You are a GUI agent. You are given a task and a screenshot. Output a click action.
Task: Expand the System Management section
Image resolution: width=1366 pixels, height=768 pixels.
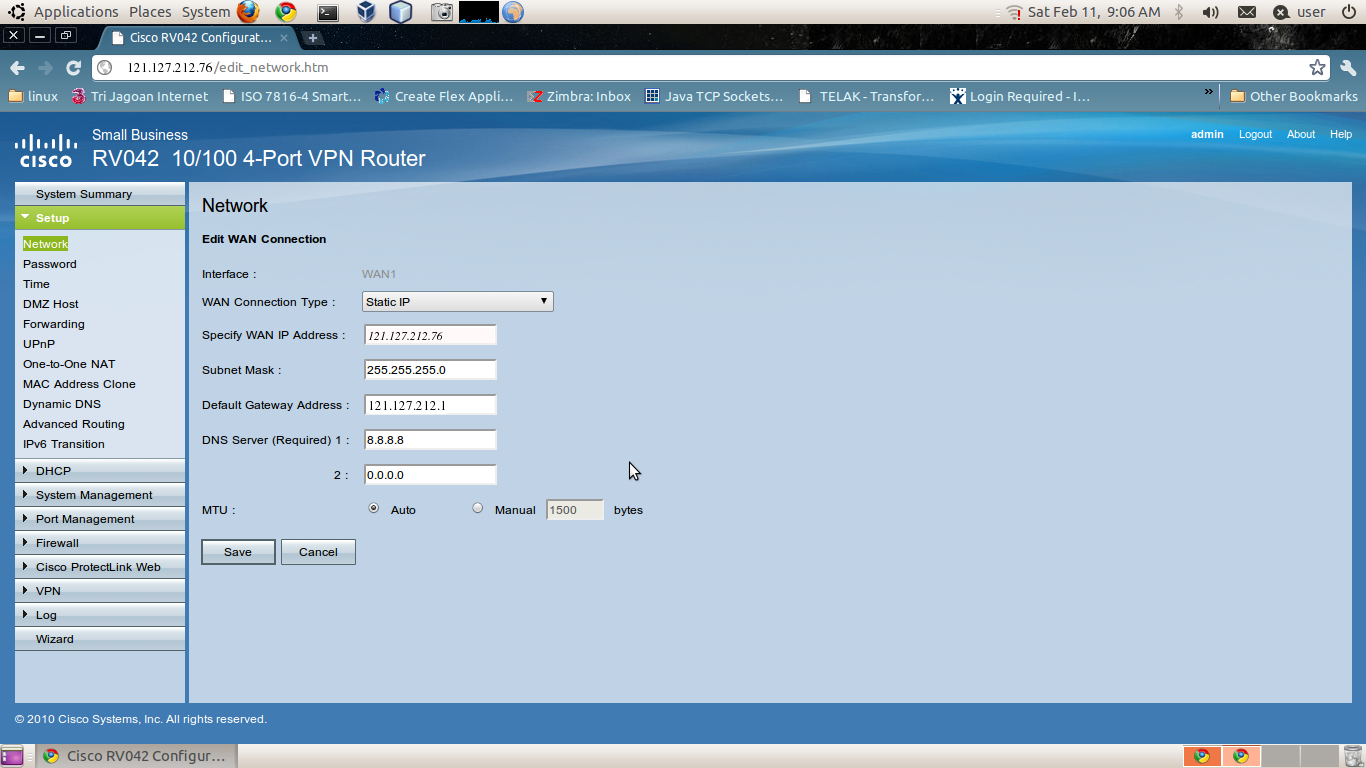point(100,495)
